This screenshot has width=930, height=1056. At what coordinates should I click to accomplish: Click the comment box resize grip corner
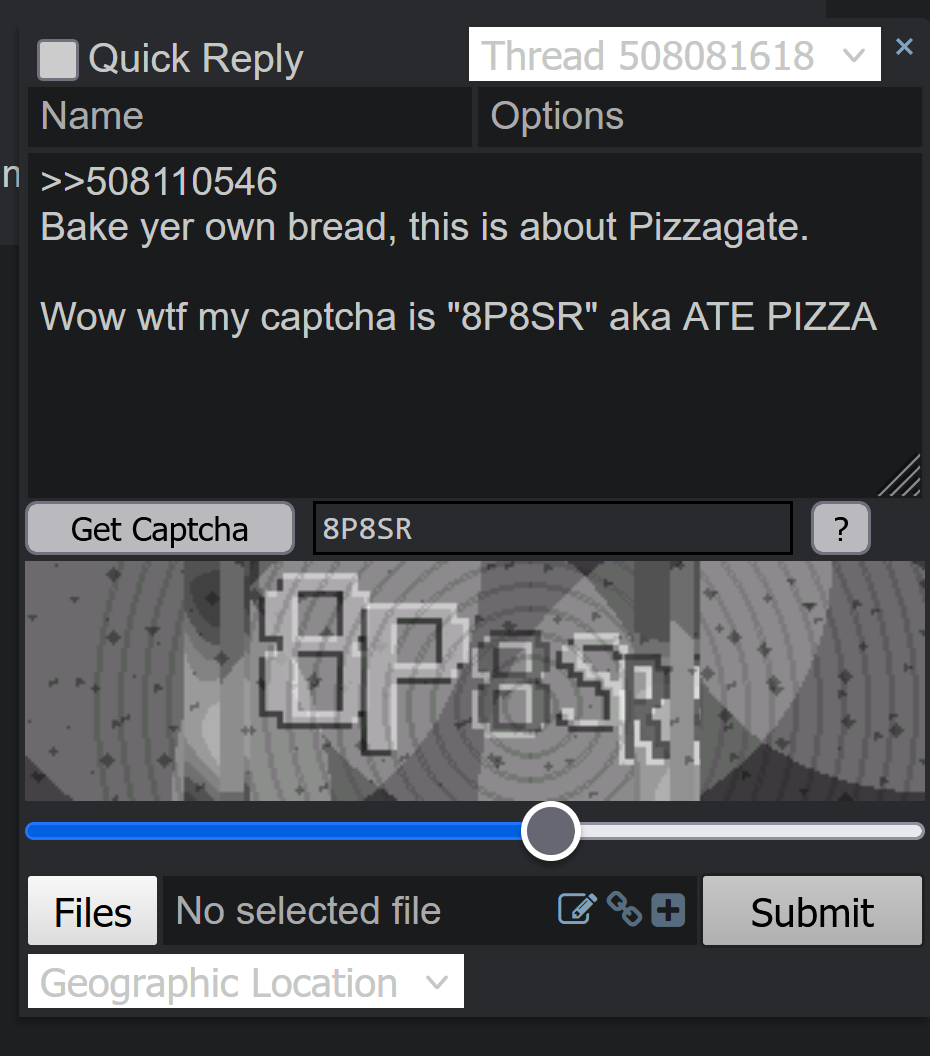click(x=902, y=477)
